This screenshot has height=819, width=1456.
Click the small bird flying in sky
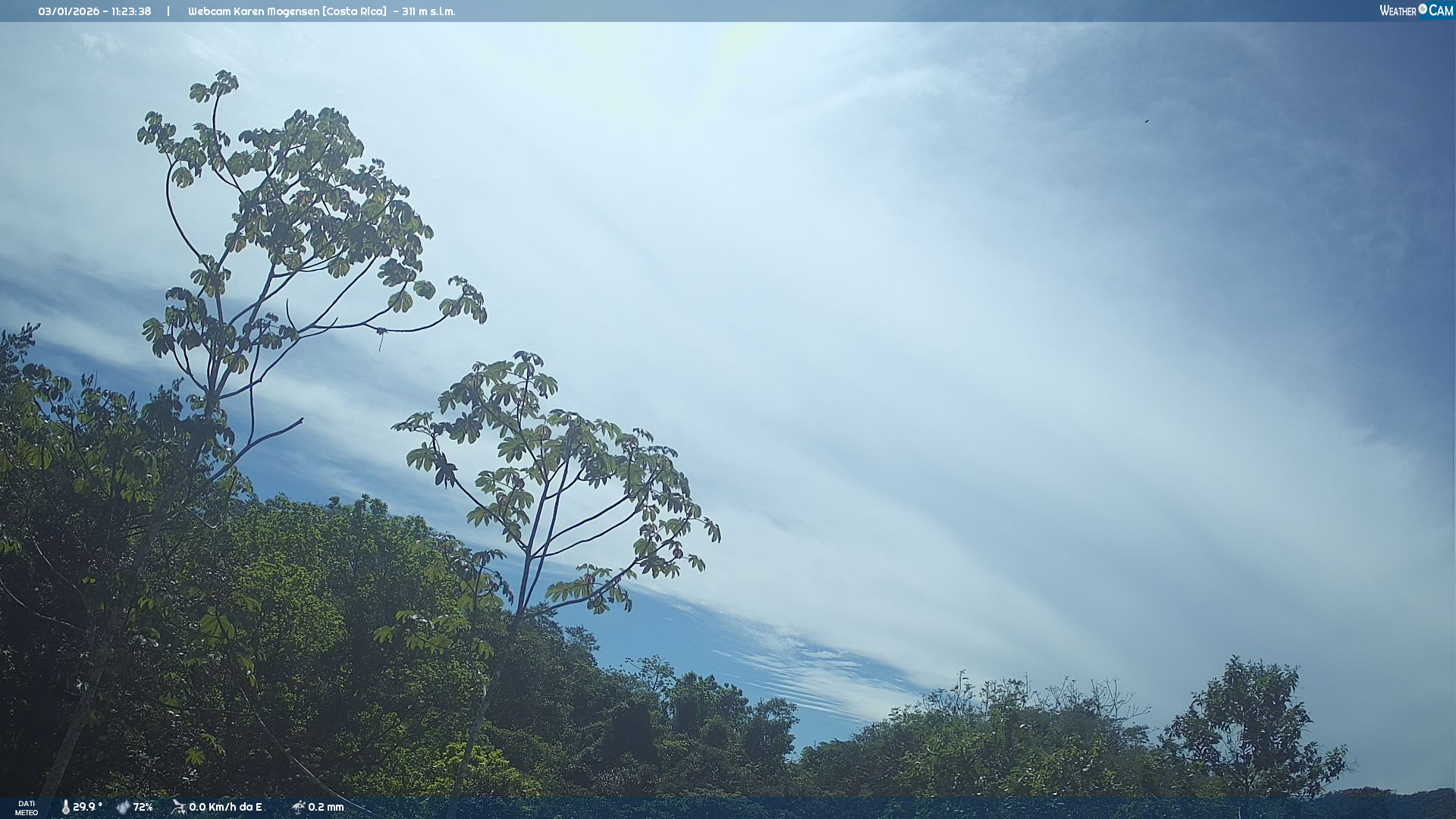(1147, 121)
